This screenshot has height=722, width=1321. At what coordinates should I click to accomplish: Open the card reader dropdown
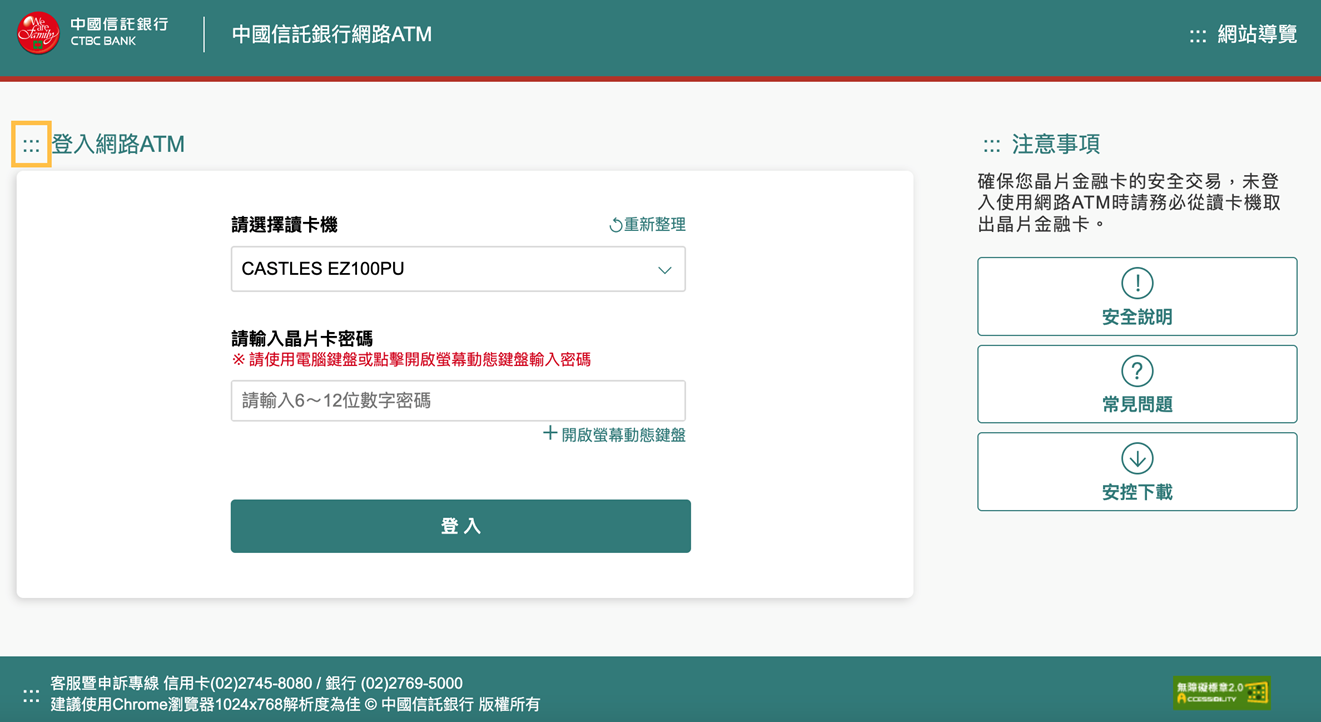pyautogui.click(x=457, y=268)
